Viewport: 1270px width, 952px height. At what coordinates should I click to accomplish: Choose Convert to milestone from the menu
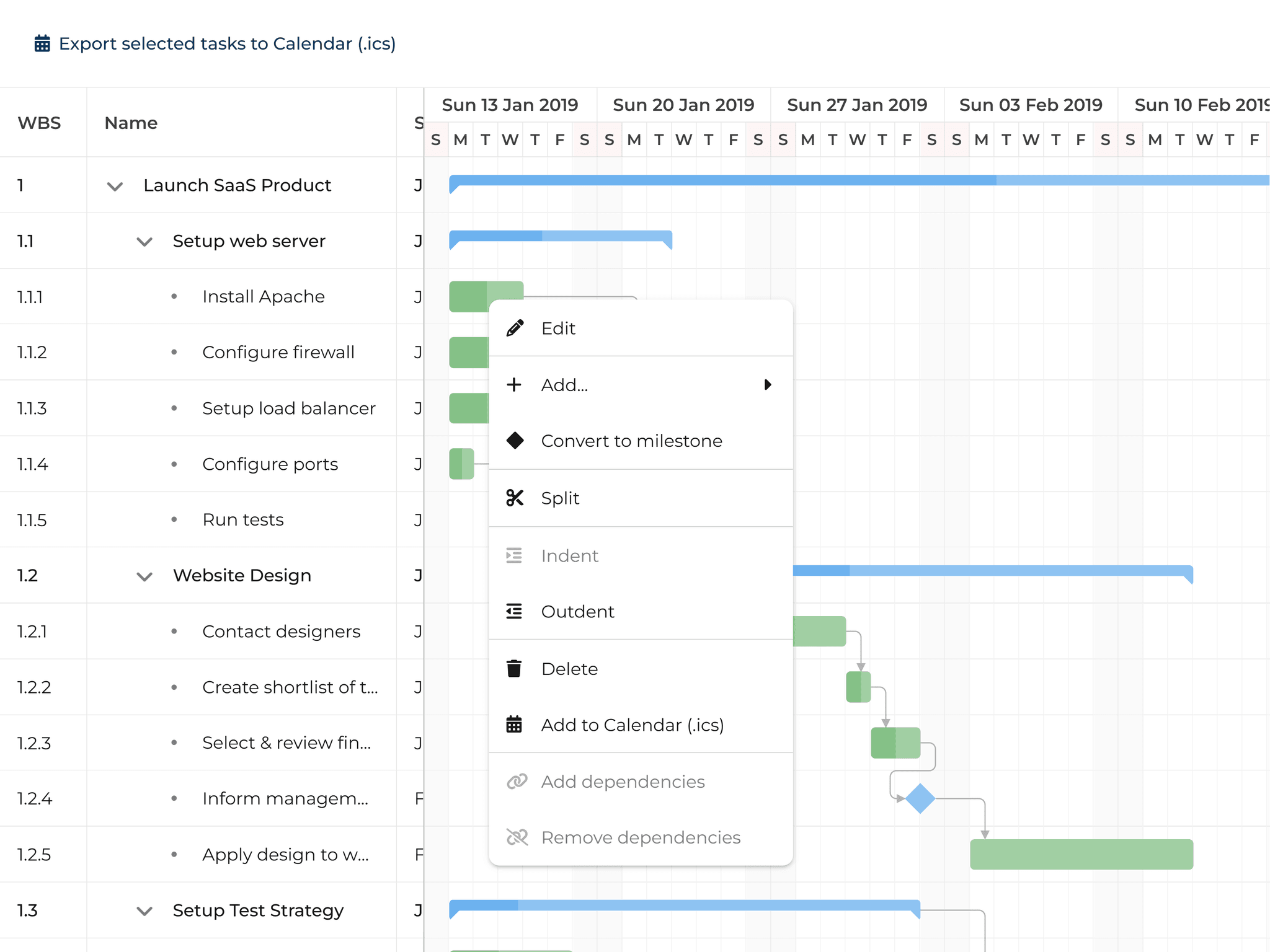(x=631, y=440)
